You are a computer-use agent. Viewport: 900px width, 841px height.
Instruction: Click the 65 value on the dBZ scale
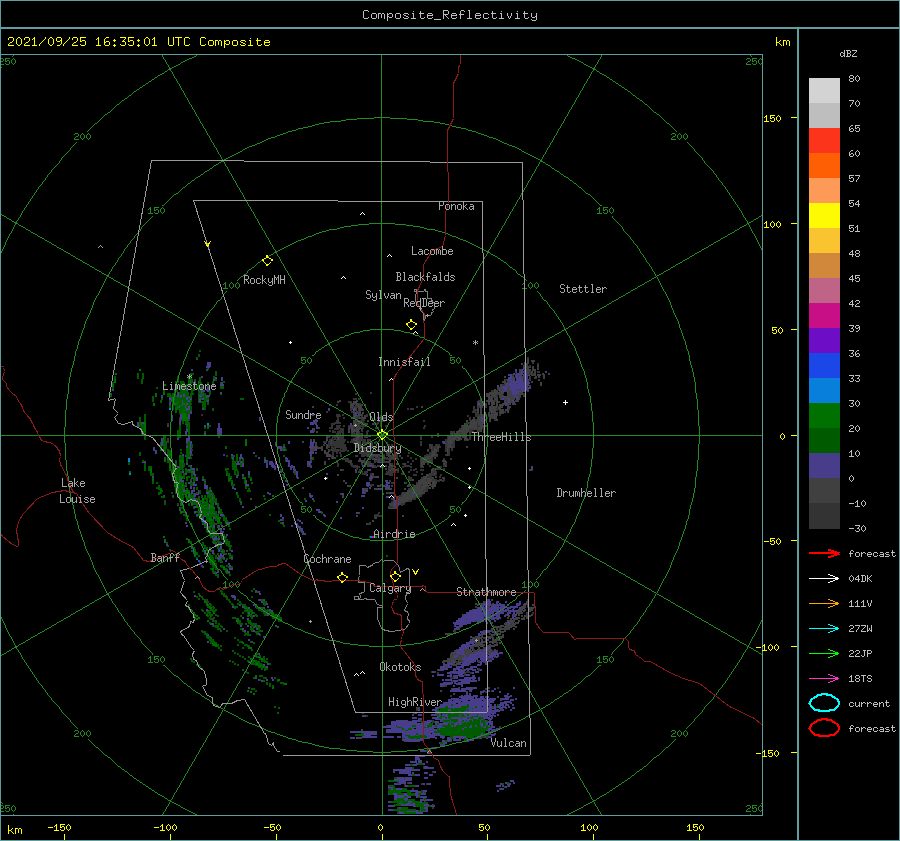click(x=854, y=129)
